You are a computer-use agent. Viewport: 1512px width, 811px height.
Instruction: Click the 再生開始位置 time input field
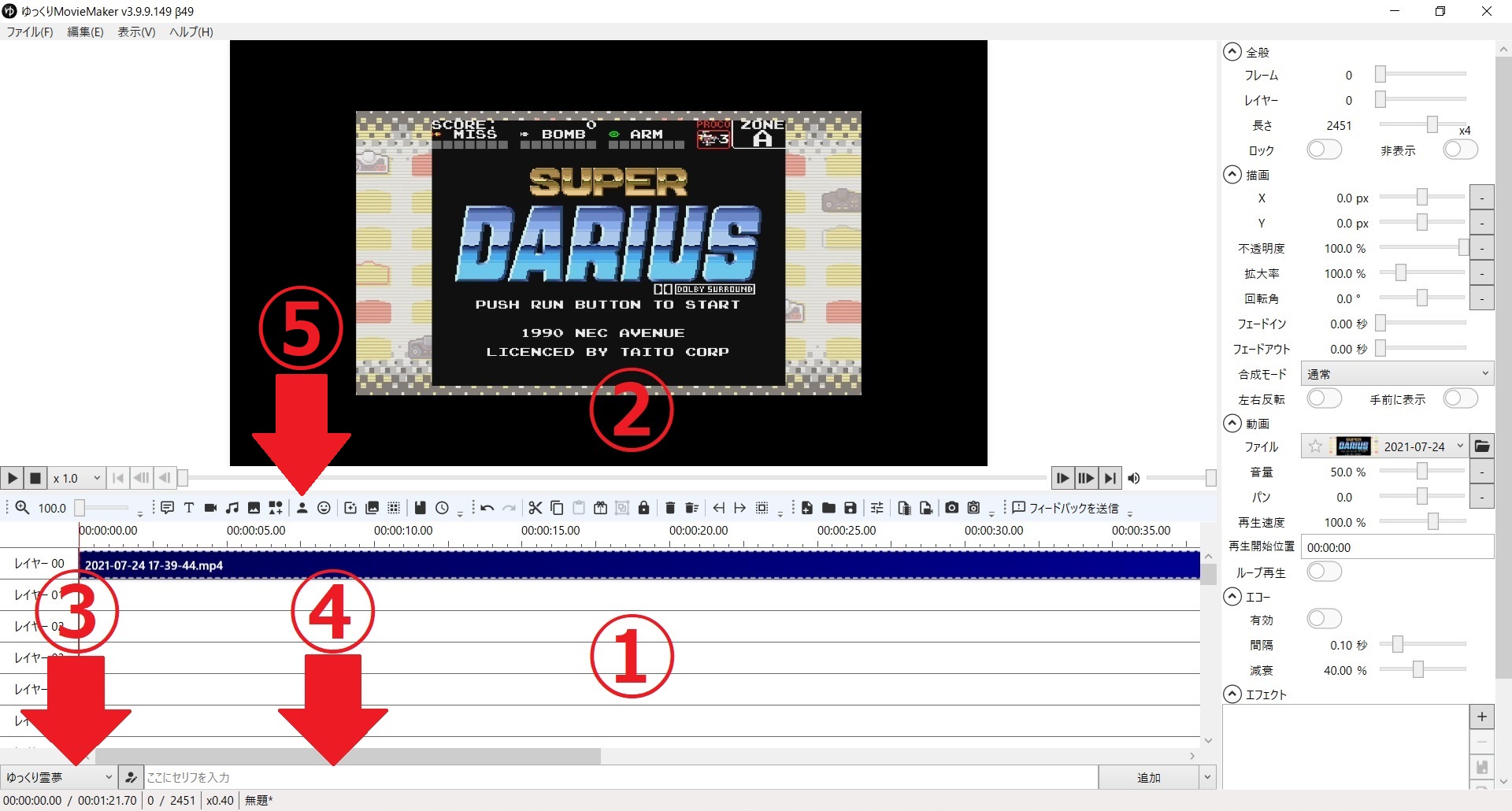1397,547
